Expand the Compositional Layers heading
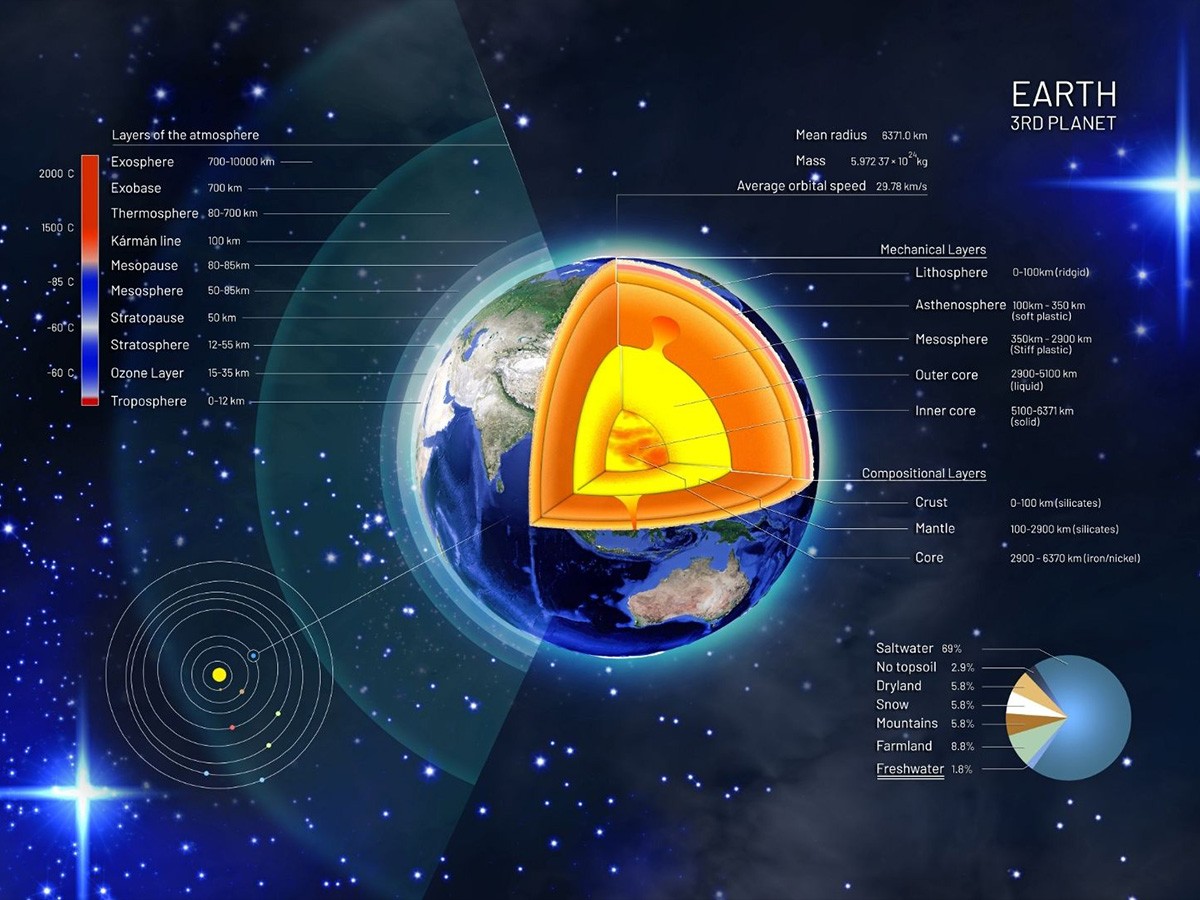 coord(923,473)
